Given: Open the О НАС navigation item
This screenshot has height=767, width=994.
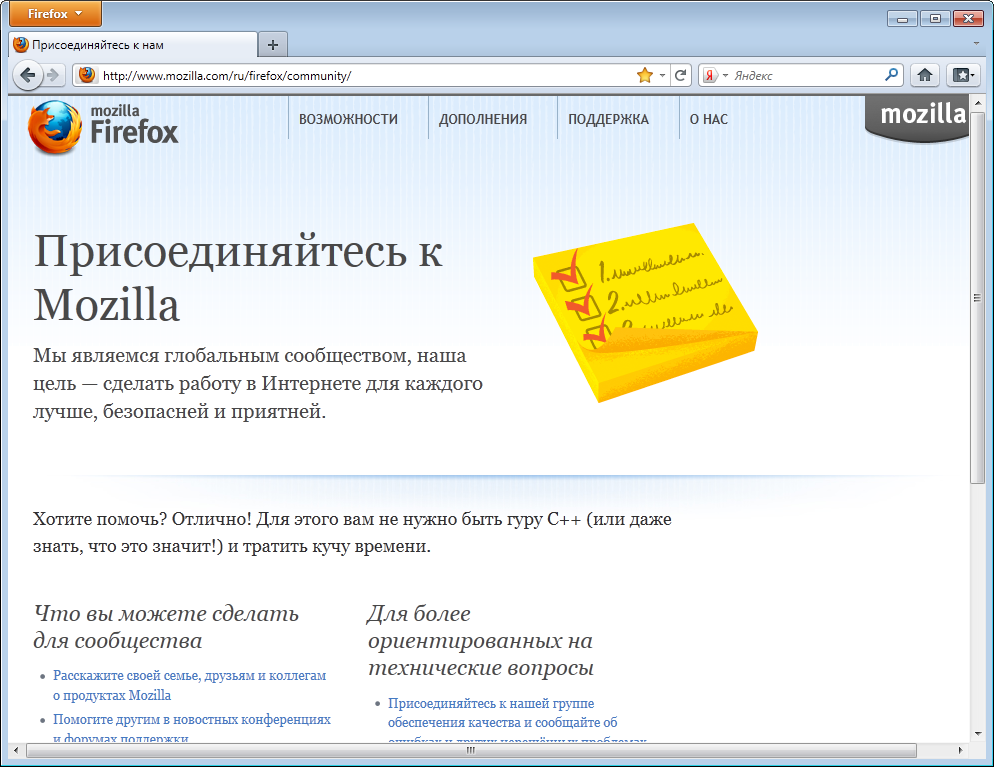Looking at the screenshot, I should point(709,119).
